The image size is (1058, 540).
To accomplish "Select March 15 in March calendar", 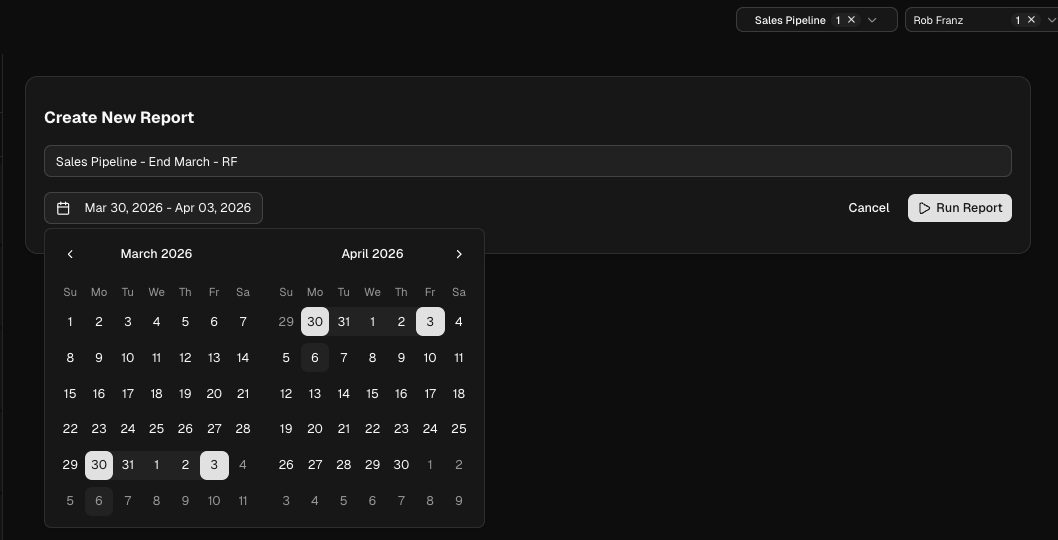I will click(x=70, y=394).
